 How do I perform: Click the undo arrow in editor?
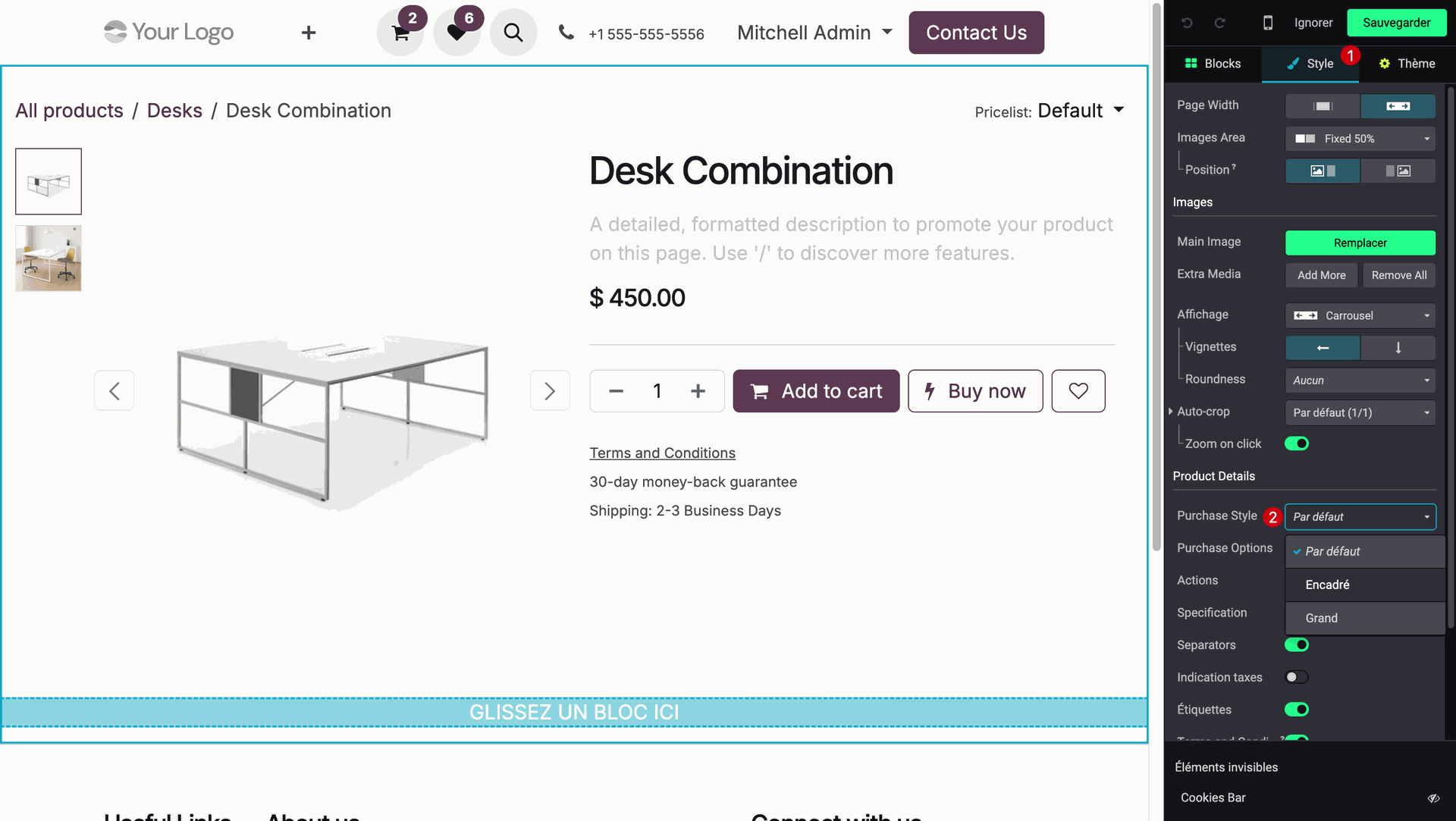click(1187, 23)
